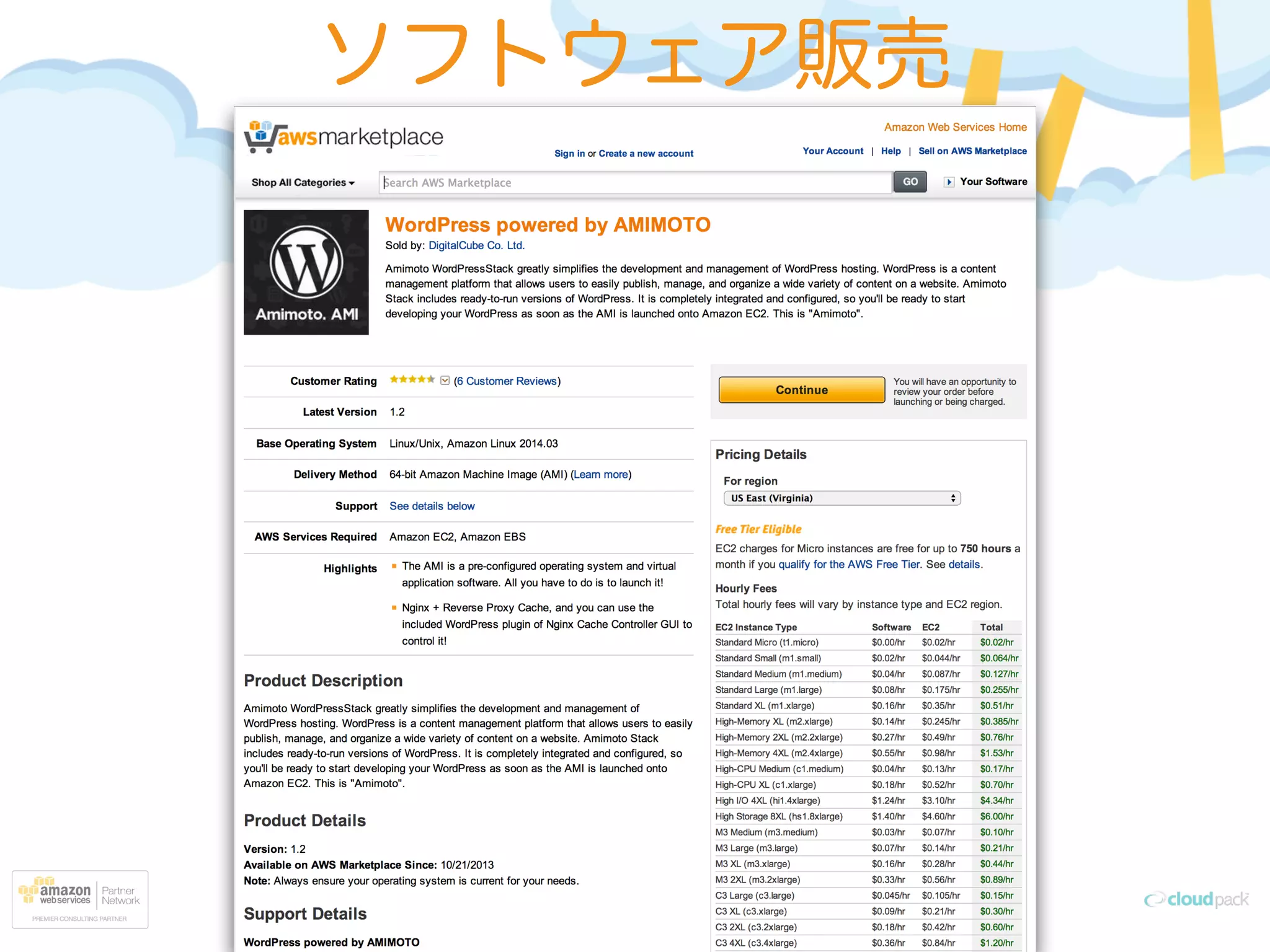This screenshot has width=1270, height=952.
Task: Click the Support Details heading
Action: [x=305, y=914]
